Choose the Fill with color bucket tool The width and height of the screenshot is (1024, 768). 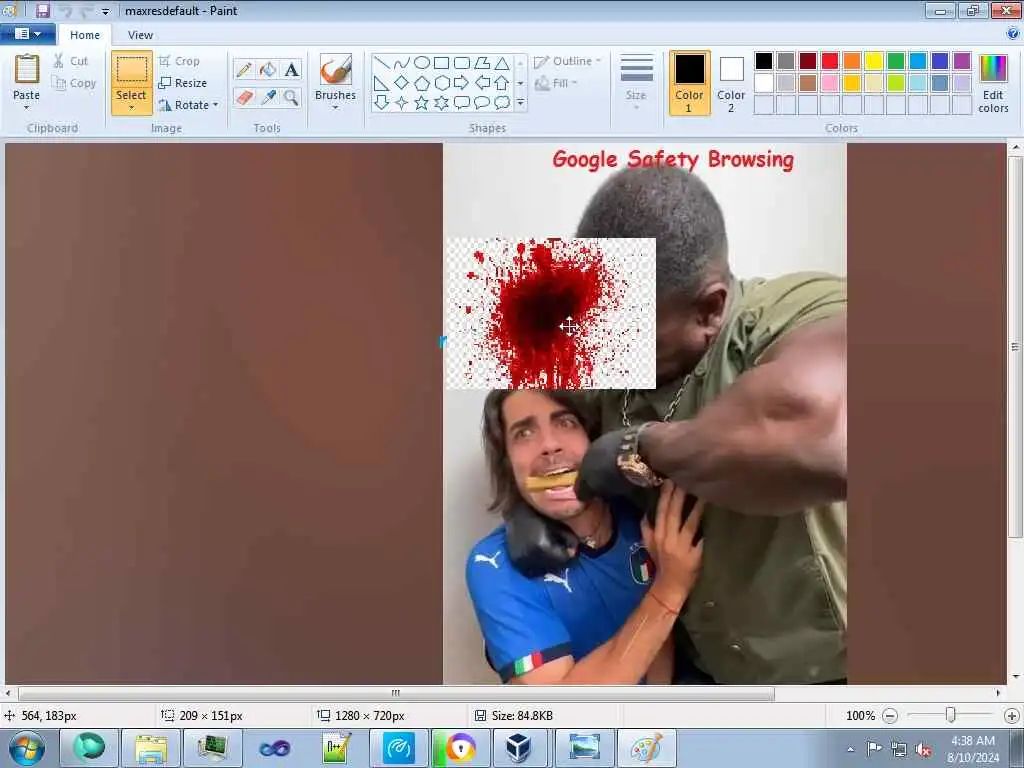pos(268,69)
